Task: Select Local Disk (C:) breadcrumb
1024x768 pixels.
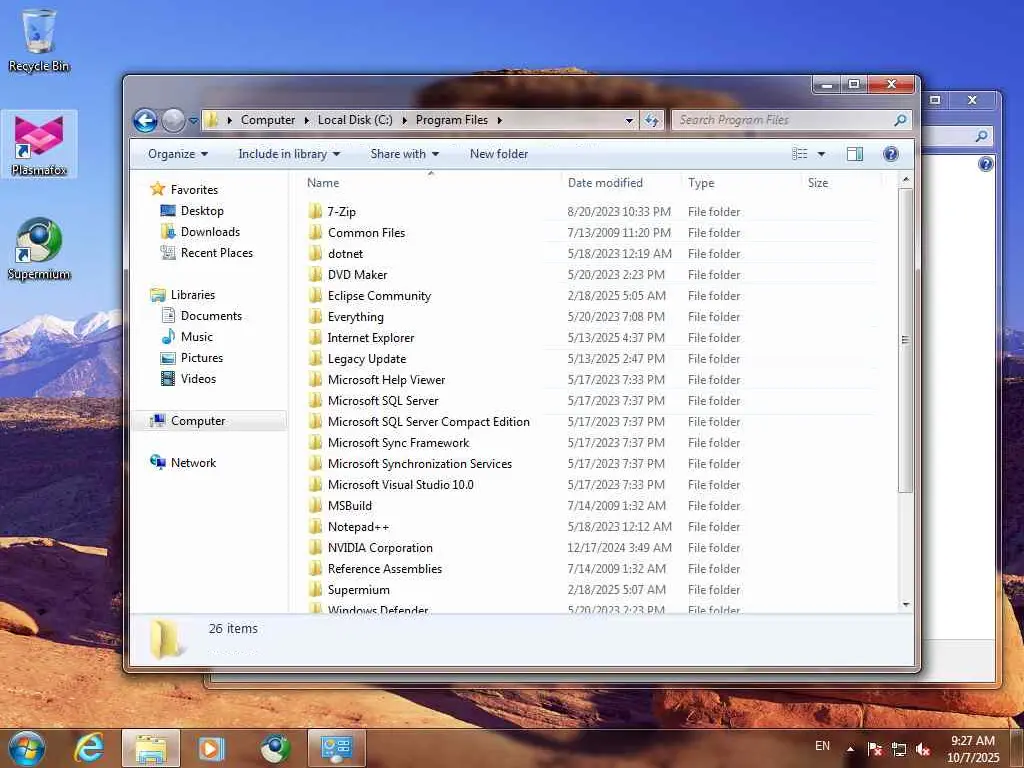Action: coord(355,120)
